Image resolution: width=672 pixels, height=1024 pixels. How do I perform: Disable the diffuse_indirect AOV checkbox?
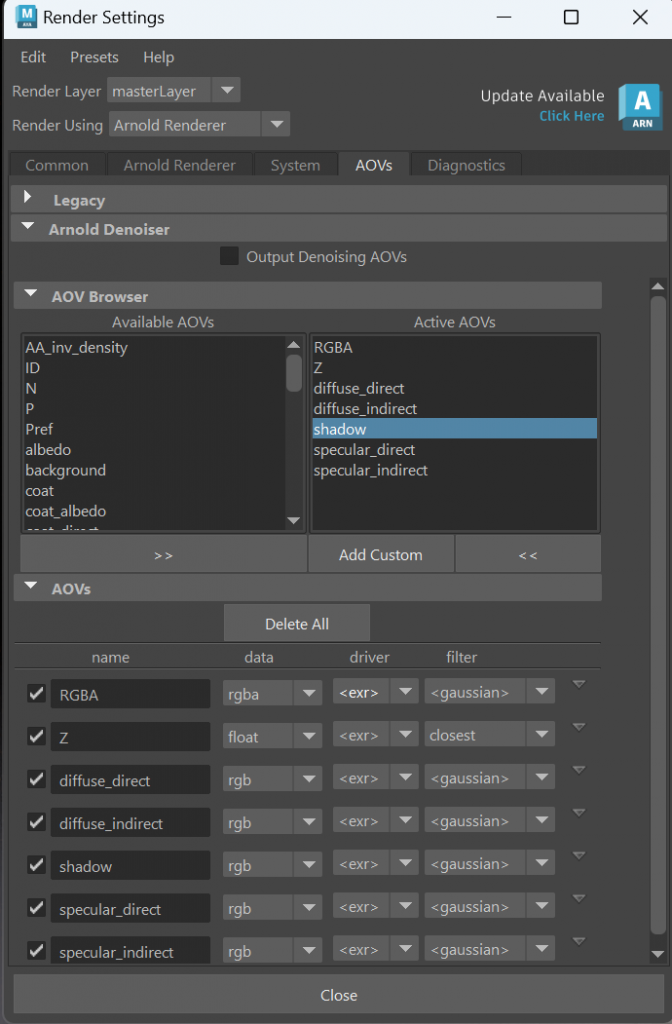pos(37,822)
